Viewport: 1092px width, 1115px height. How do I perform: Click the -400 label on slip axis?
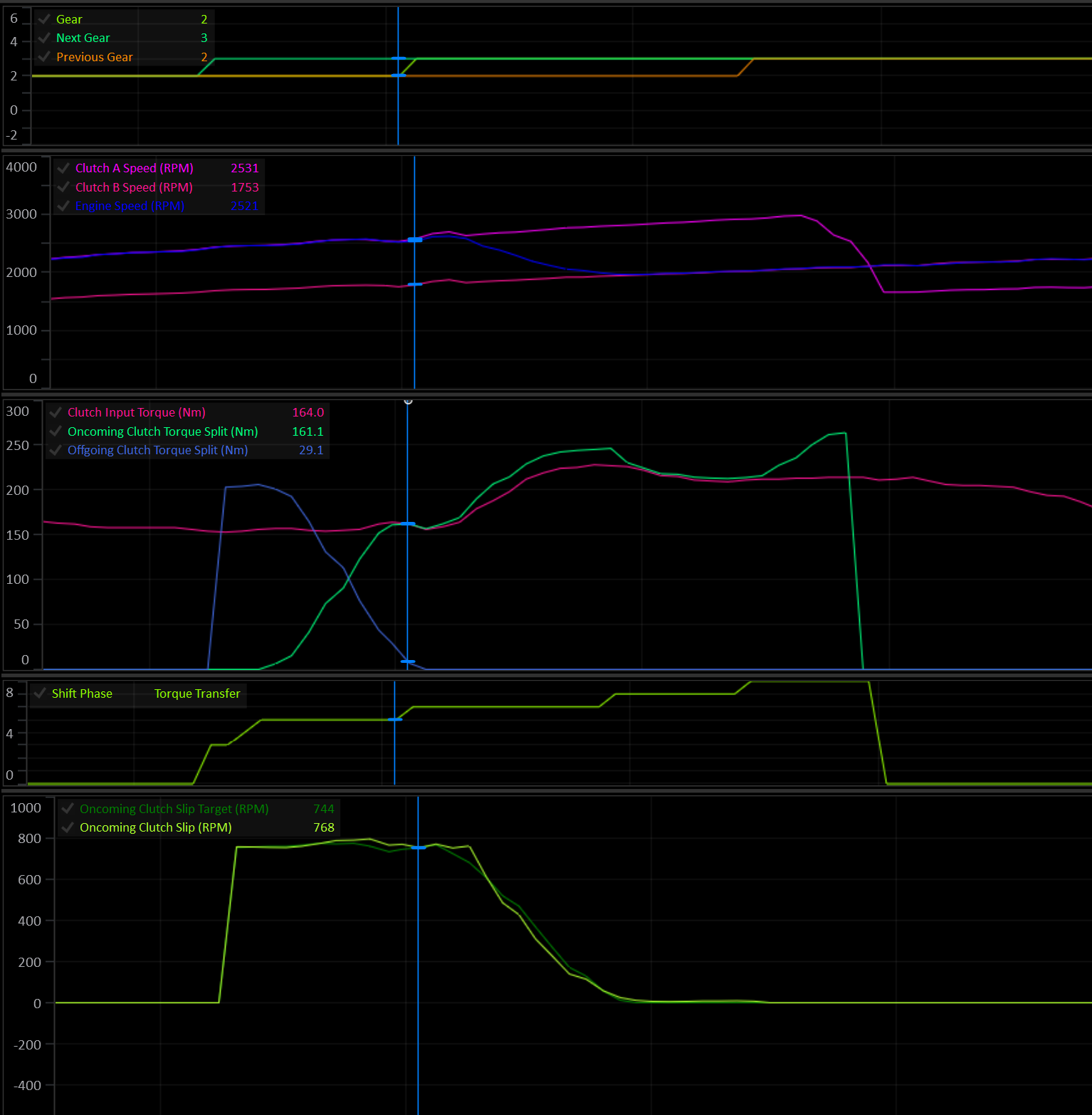[28, 1086]
